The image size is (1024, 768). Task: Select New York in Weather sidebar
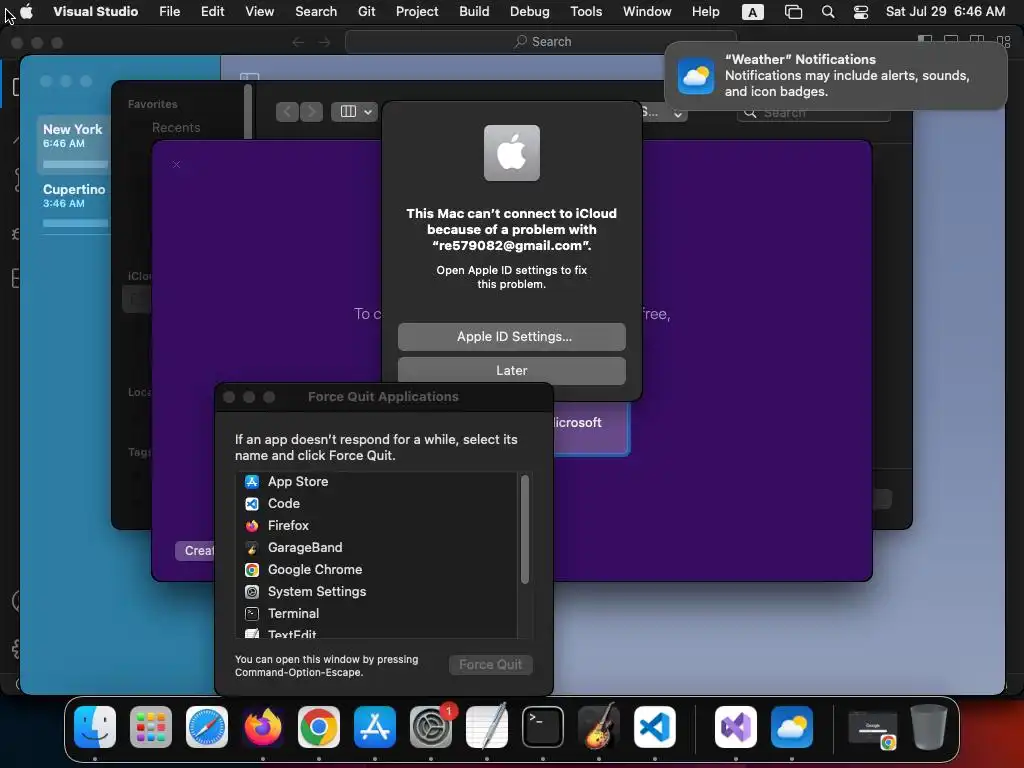[73, 146]
